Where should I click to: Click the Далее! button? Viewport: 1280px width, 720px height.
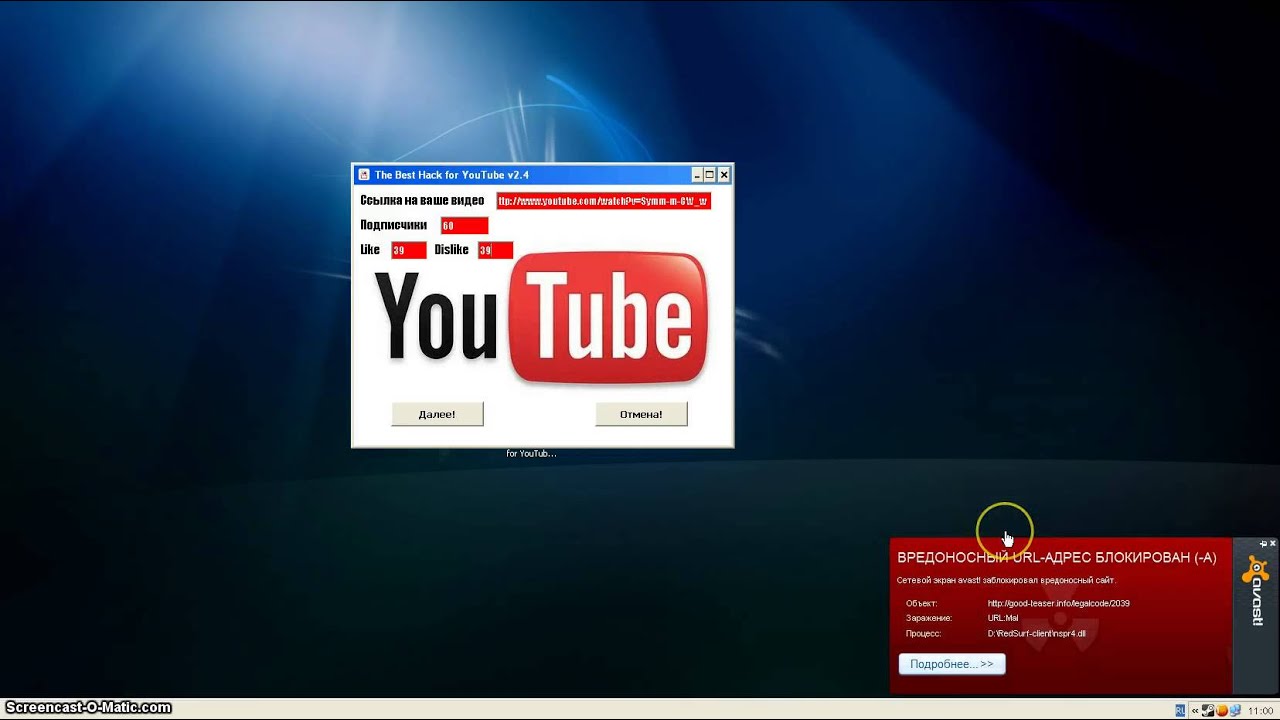437,414
